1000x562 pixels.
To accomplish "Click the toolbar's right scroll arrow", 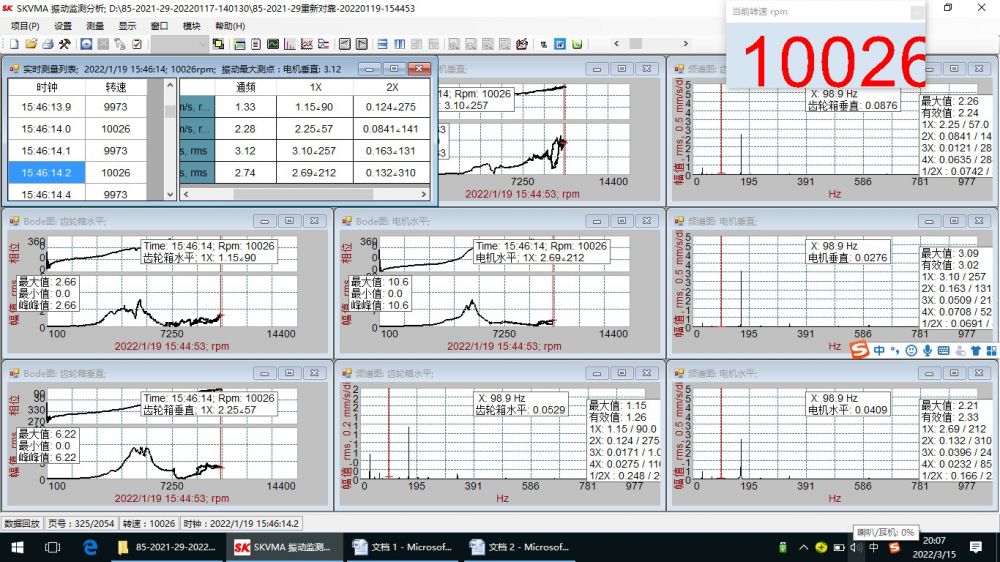I will pos(686,43).
